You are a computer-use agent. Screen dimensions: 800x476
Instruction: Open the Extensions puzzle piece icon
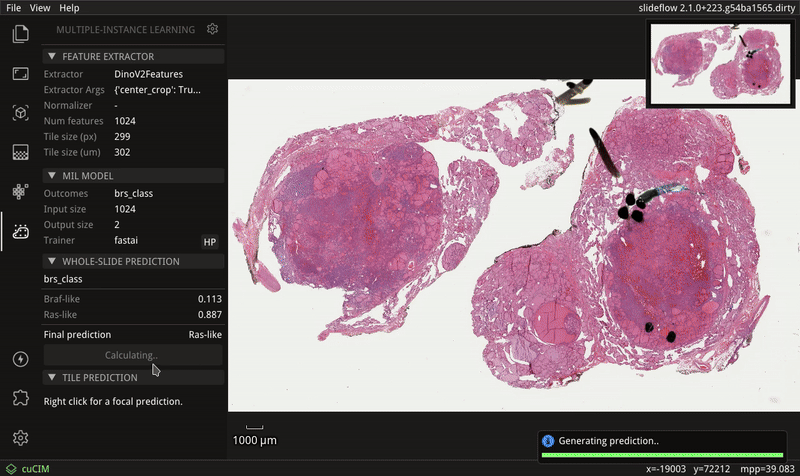(20, 398)
